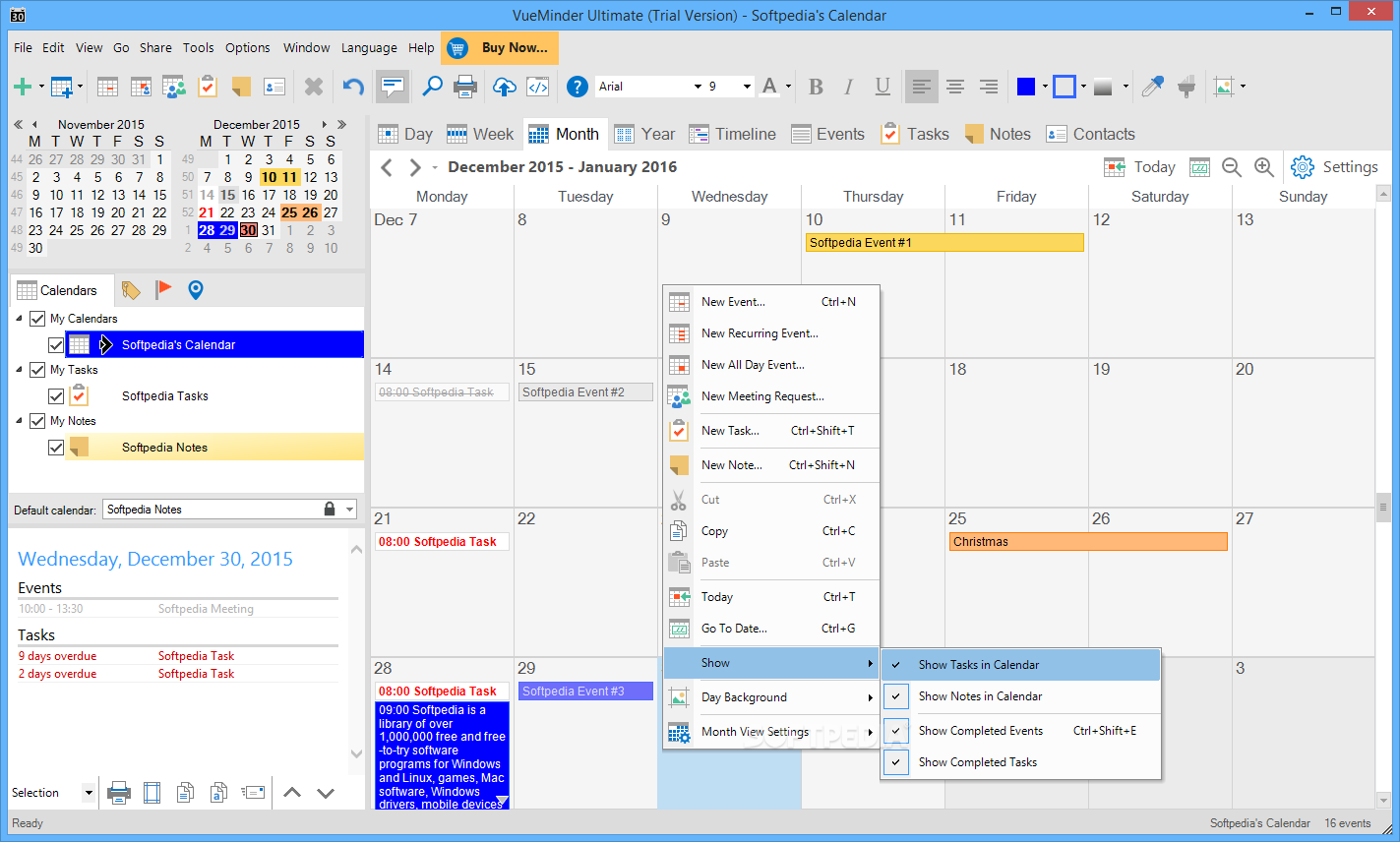The image size is (1400, 842).
Task: Choose New Event from context menu
Action: click(771, 302)
